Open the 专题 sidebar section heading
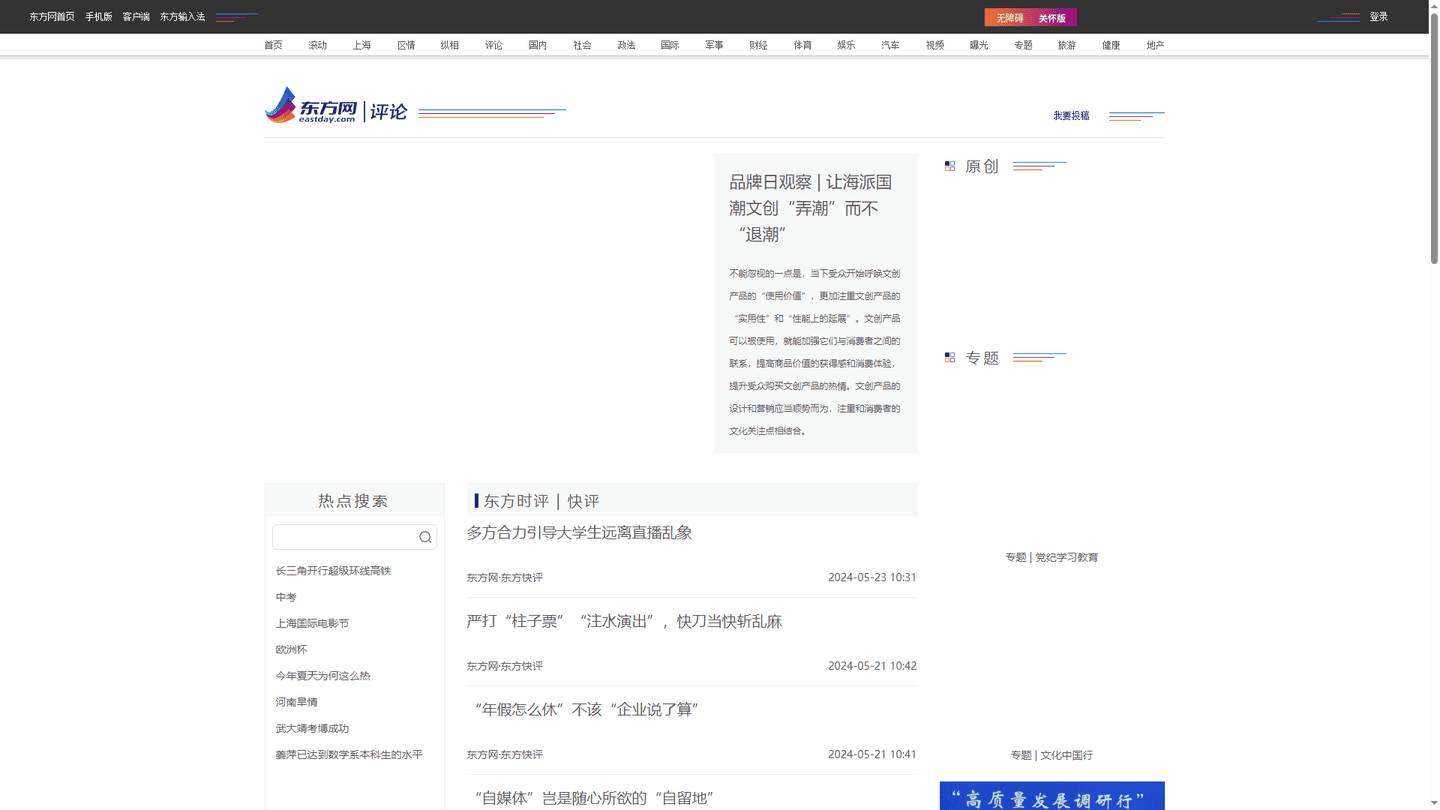 (x=982, y=358)
